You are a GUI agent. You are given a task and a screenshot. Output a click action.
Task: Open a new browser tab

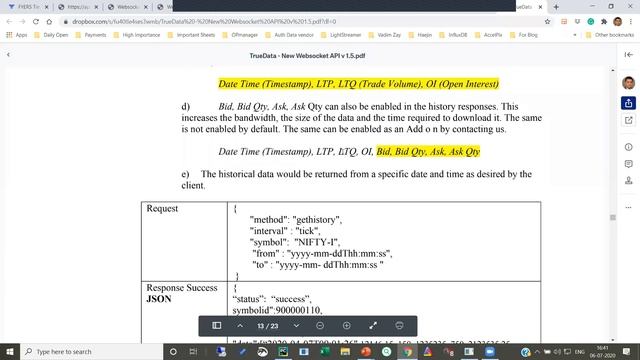click(556, 7)
